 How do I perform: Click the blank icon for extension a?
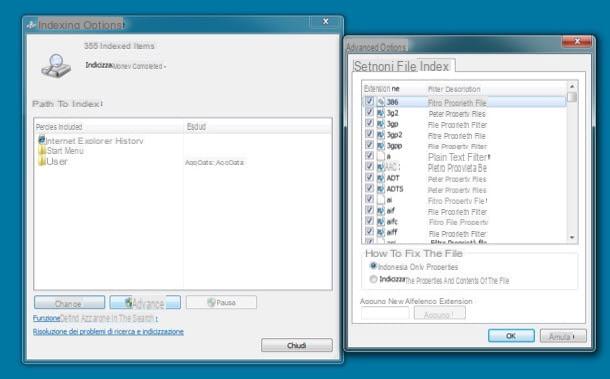[x=380, y=156]
